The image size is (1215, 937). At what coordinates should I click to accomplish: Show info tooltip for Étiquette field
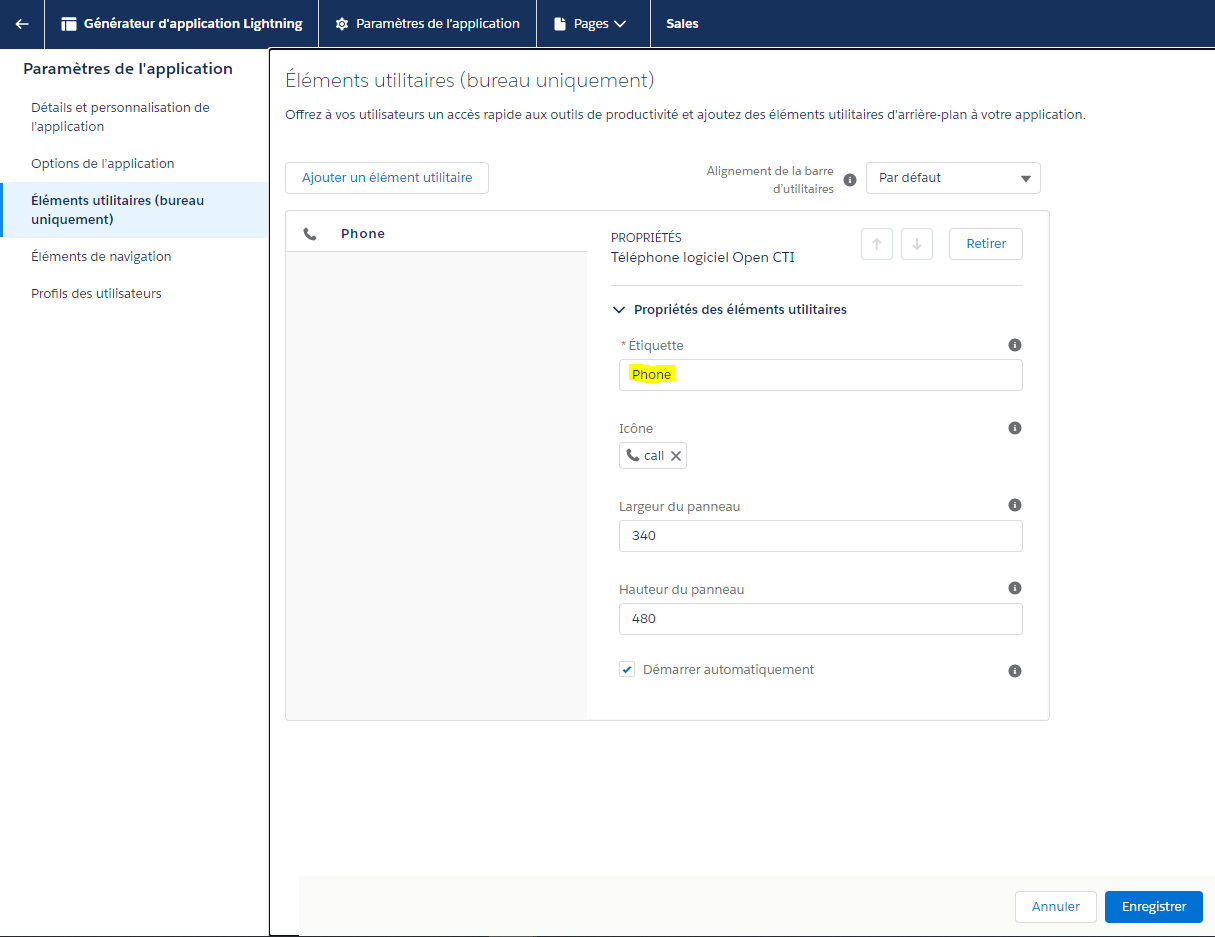point(1015,345)
